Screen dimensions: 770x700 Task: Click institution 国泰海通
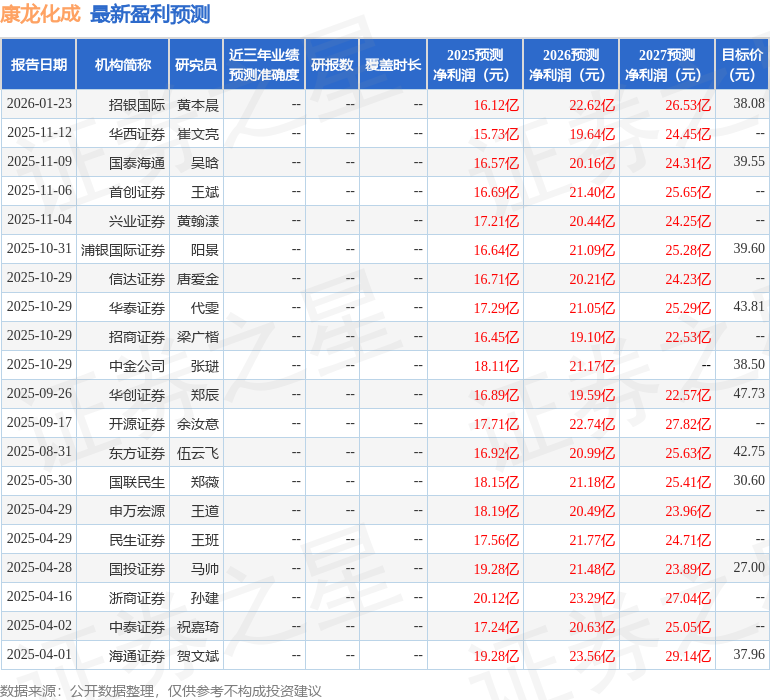137,163
